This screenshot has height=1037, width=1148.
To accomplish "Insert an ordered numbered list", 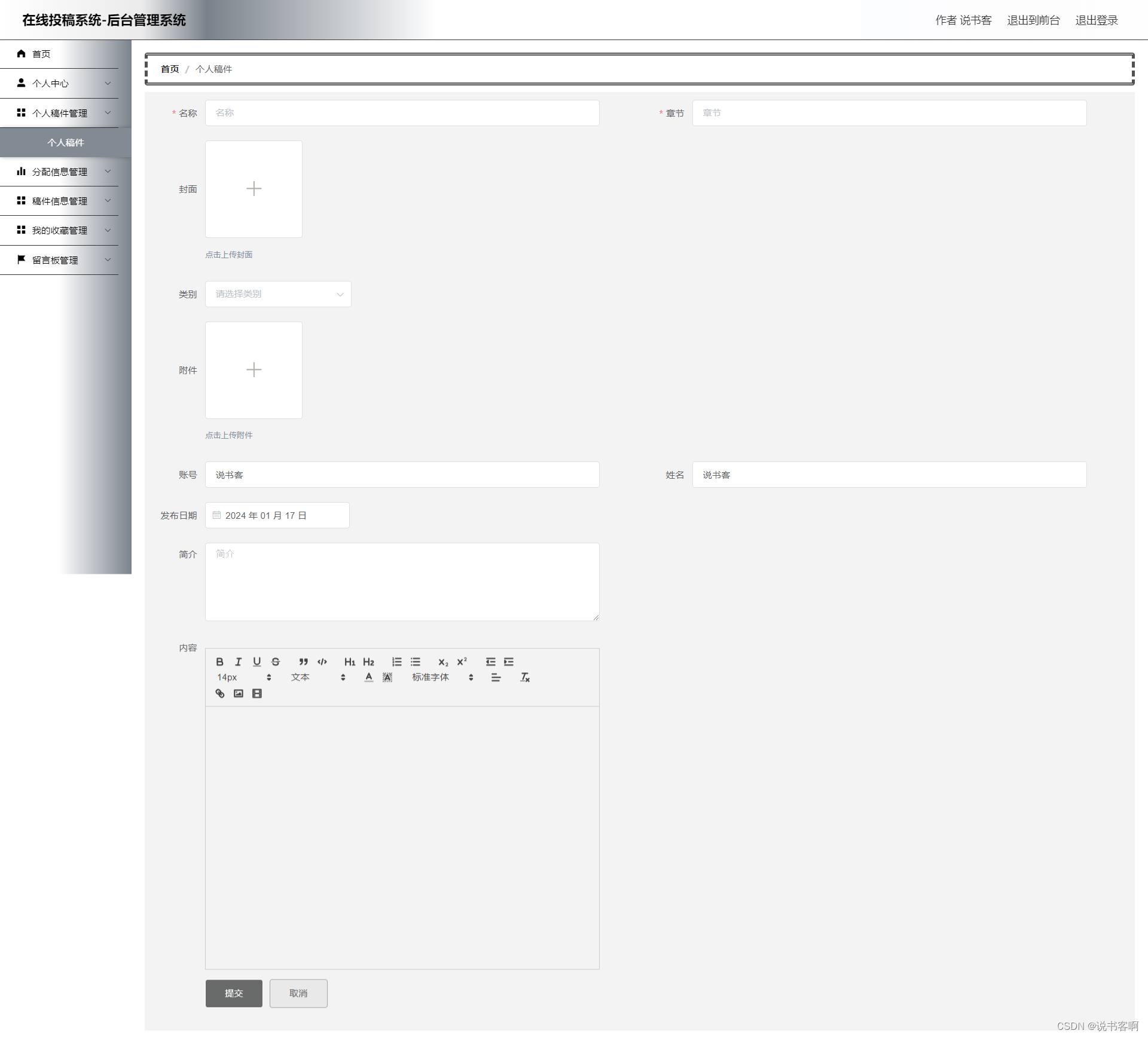I will (x=396, y=662).
